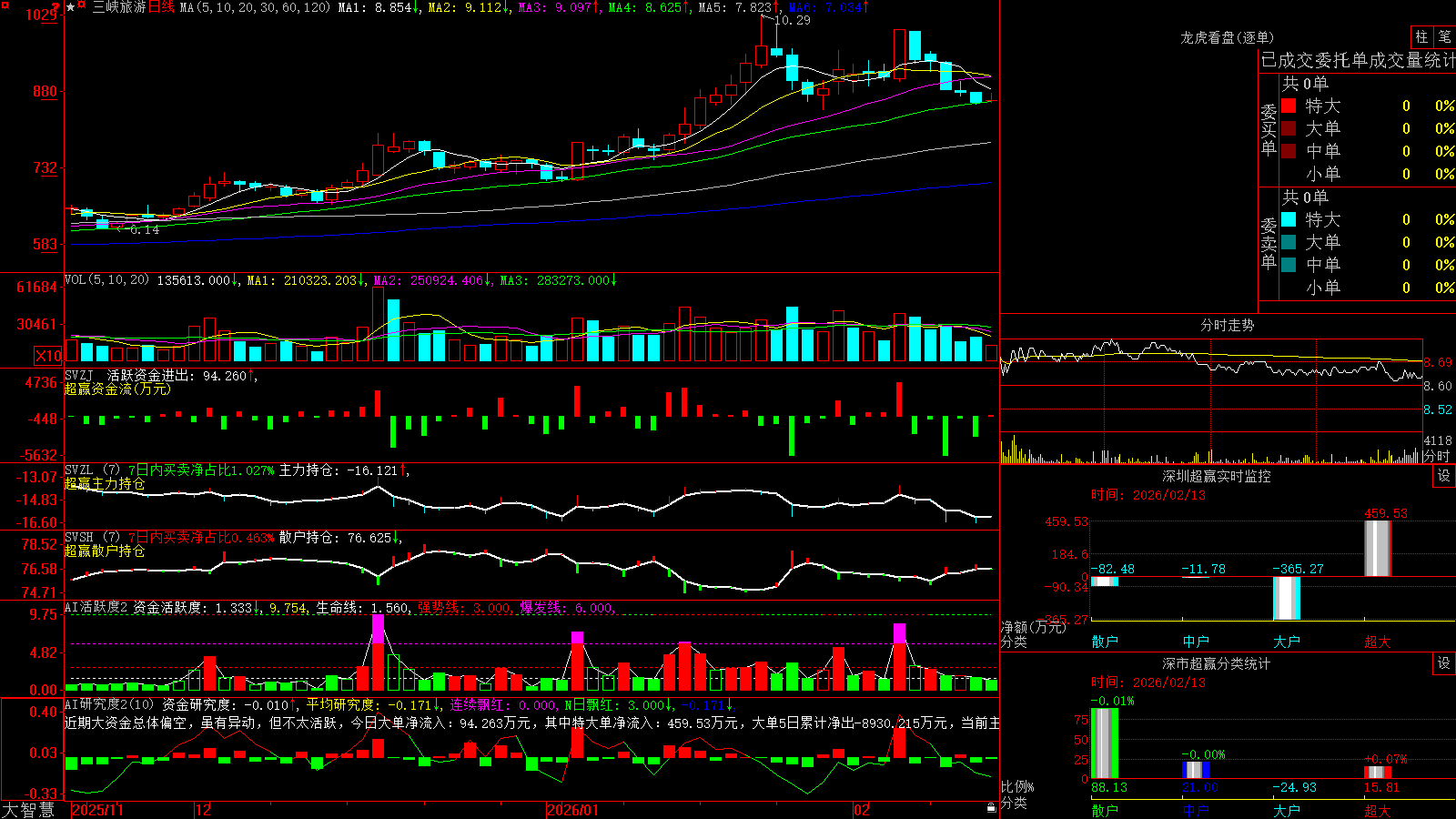Image resolution: width=1456 pixels, height=819 pixels.
Task: Click the 15.81 超大 bar in 分类统计
Action: click(1378, 772)
